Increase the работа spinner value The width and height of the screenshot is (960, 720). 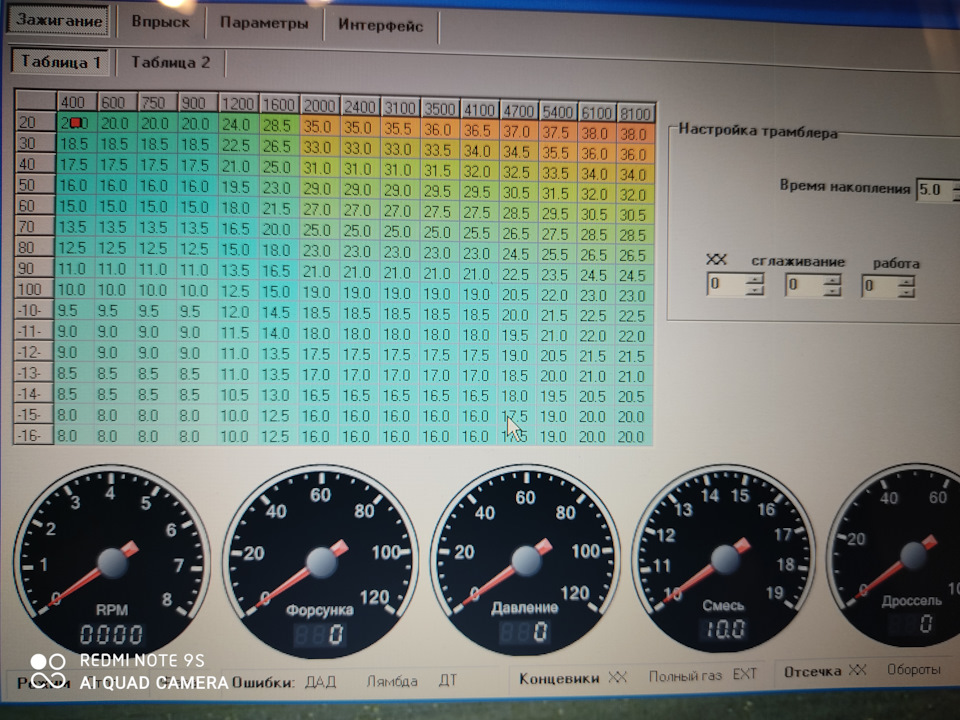pyautogui.click(x=906, y=280)
